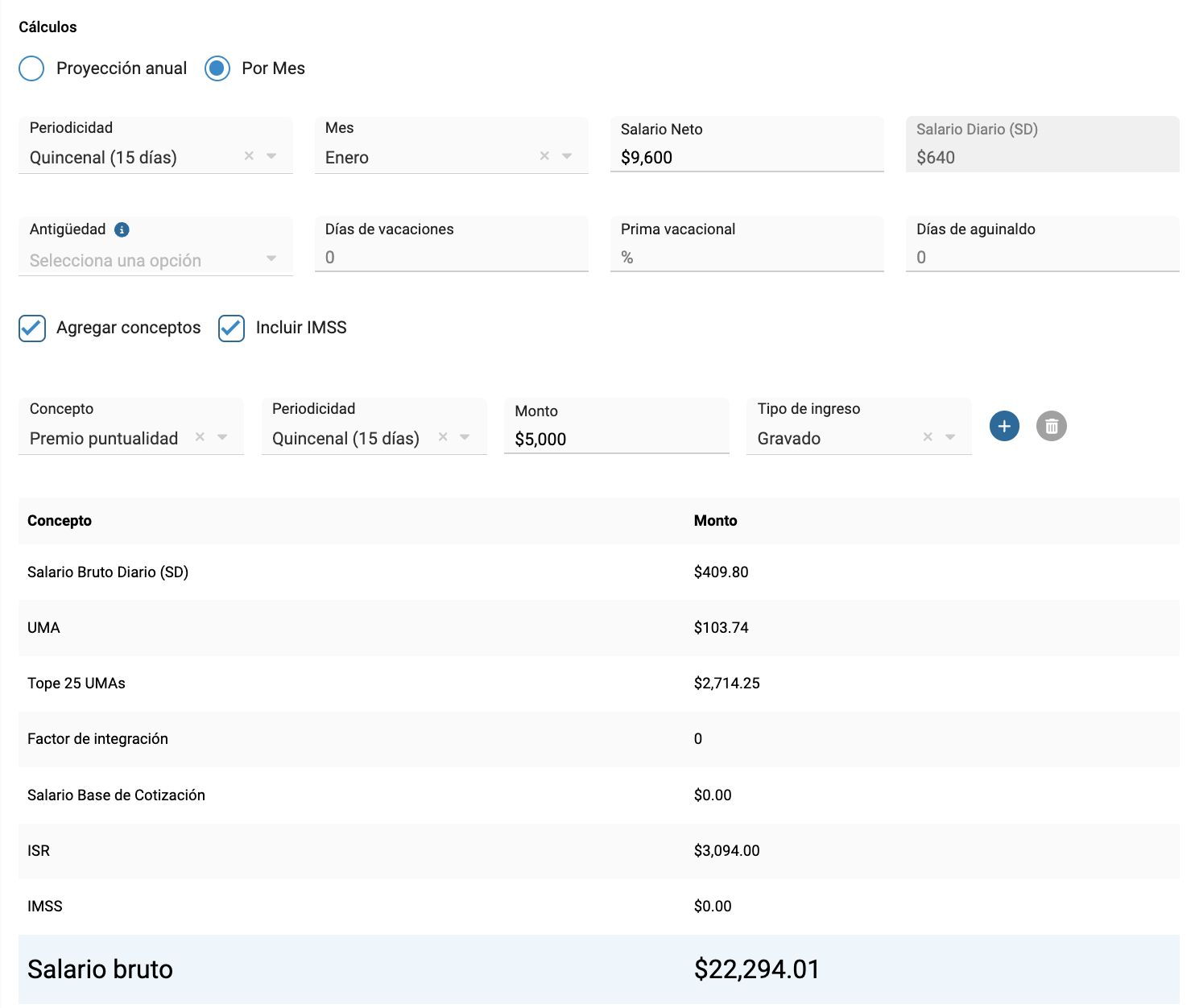Click the Monto field with $5,000
The image size is (1195, 1008).
(x=612, y=439)
